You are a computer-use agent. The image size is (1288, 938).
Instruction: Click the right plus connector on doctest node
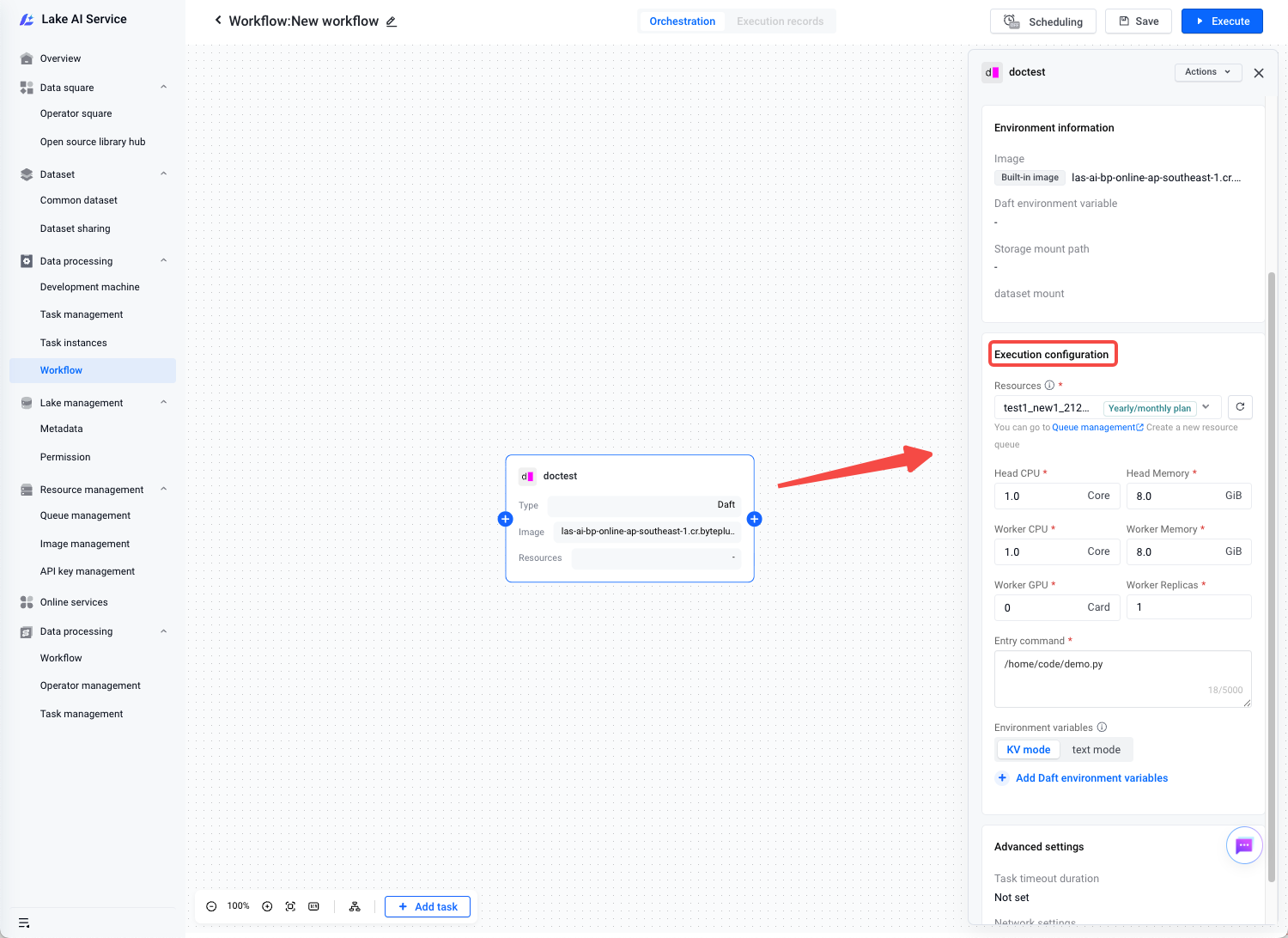[755, 519]
